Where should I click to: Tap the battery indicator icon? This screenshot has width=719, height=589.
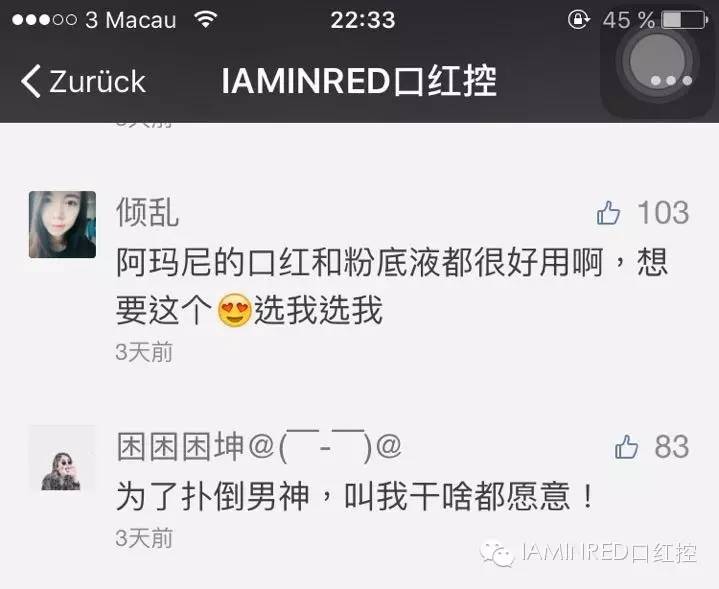tap(685, 20)
